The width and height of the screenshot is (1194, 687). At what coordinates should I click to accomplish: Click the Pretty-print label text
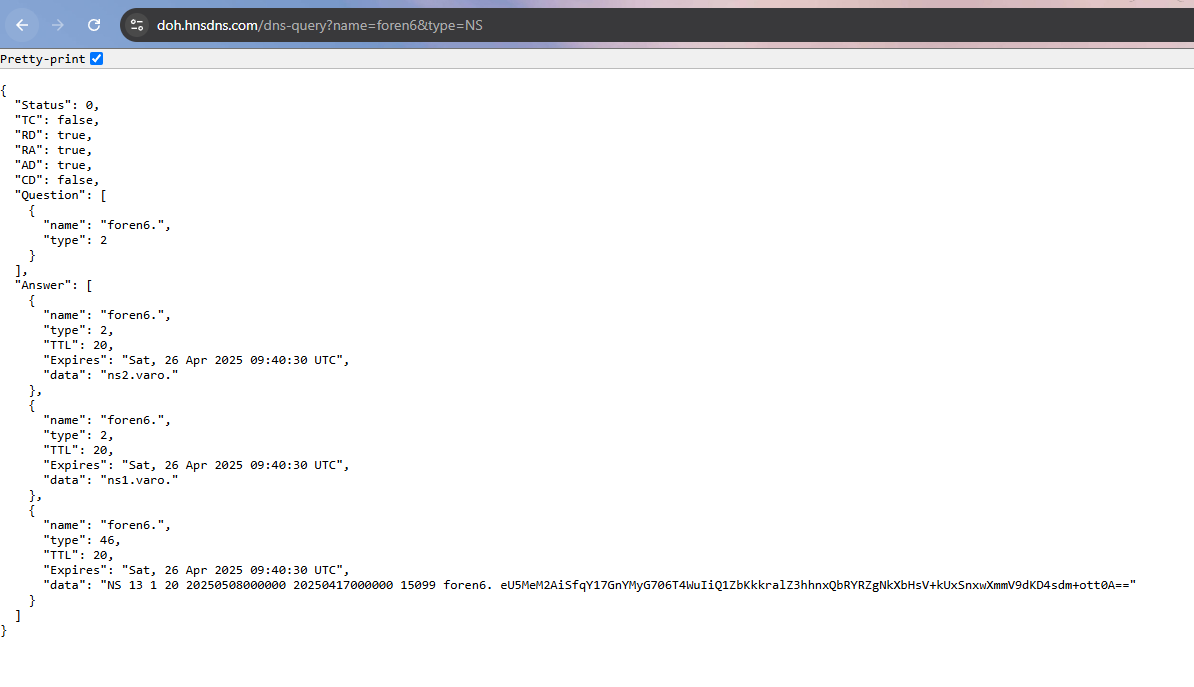tap(43, 59)
